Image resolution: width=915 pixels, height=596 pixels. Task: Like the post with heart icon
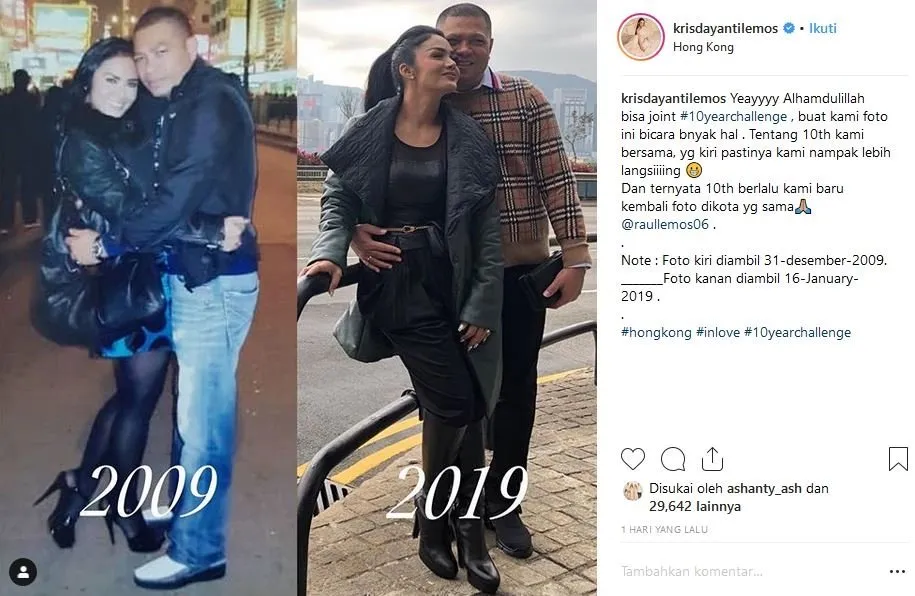pyautogui.click(x=633, y=459)
